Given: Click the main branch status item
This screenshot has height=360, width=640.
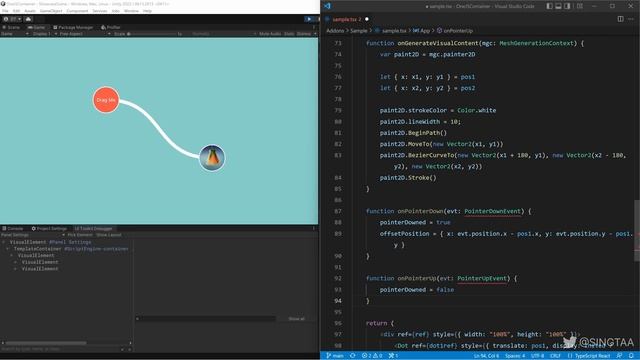Looking at the screenshot, I should click(335, 356).
